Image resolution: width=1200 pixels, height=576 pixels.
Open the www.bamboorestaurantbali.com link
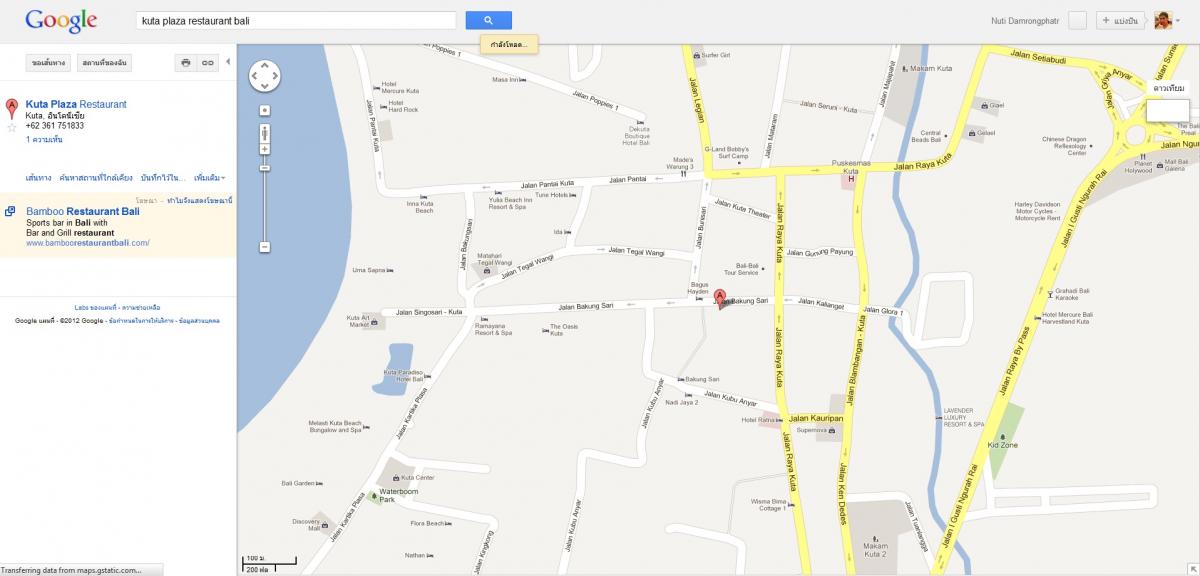(88, 243)
